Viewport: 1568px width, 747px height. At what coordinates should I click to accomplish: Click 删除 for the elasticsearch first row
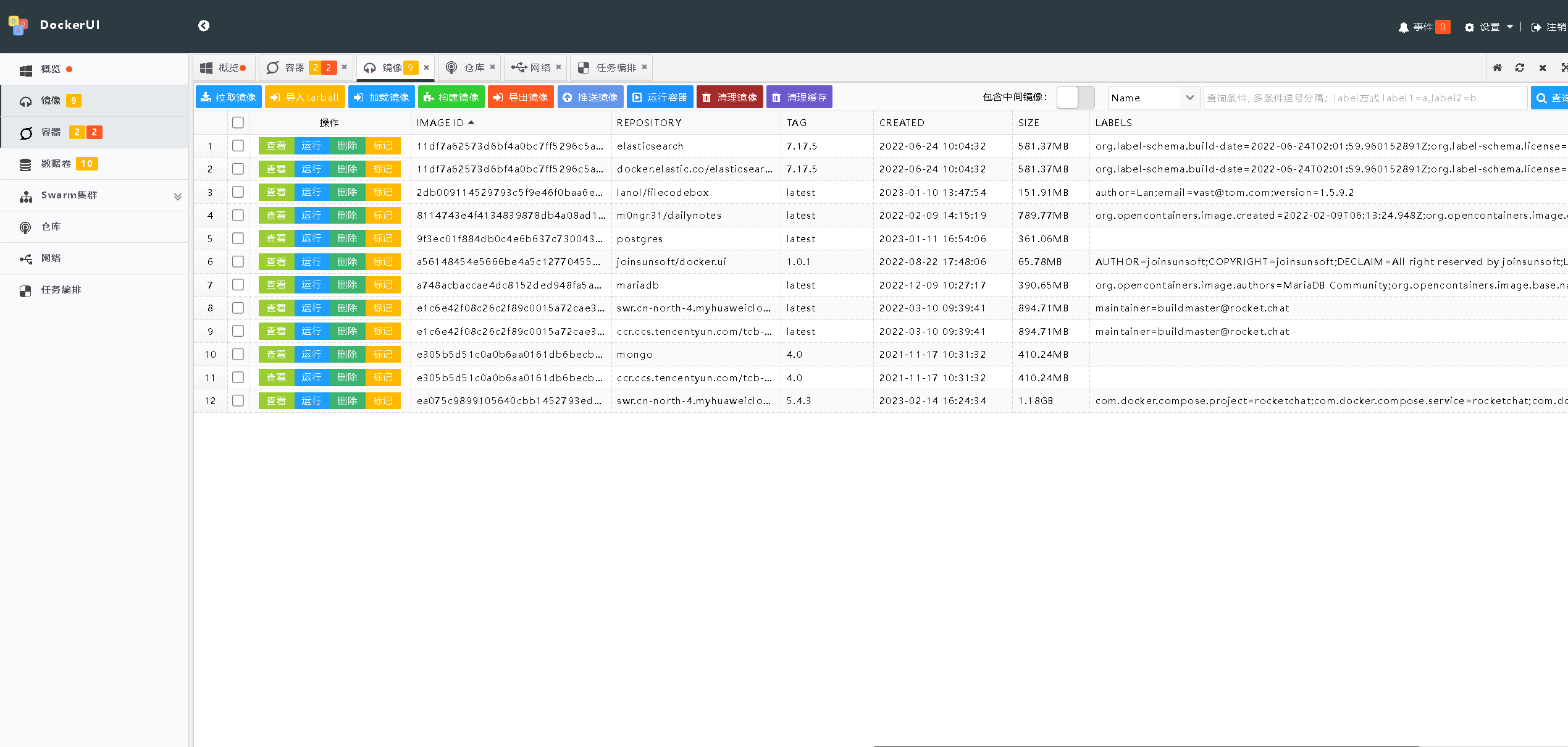347,146
